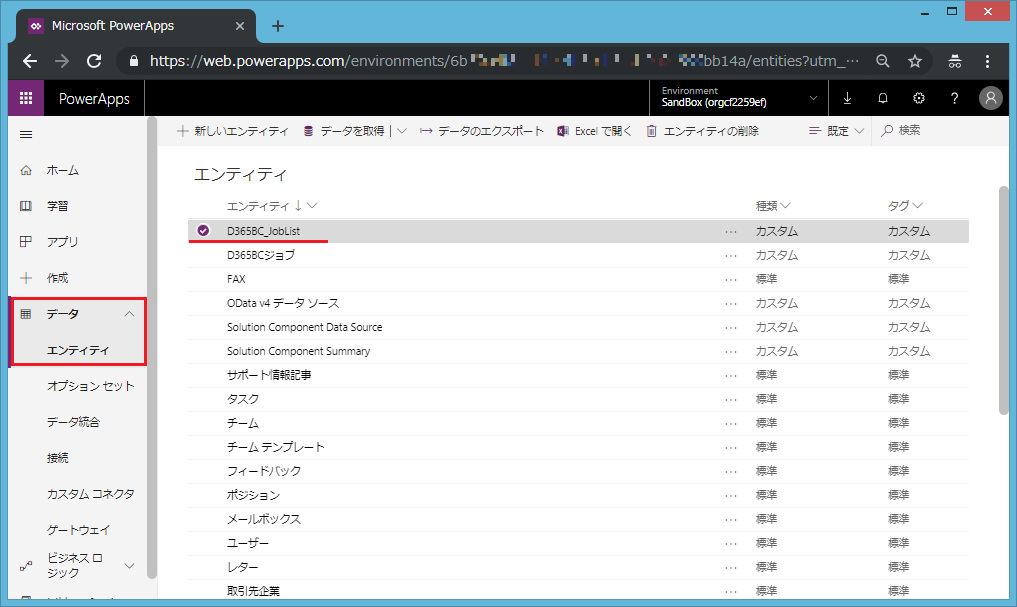Click エンティティの削除 button

pos(703,131)
